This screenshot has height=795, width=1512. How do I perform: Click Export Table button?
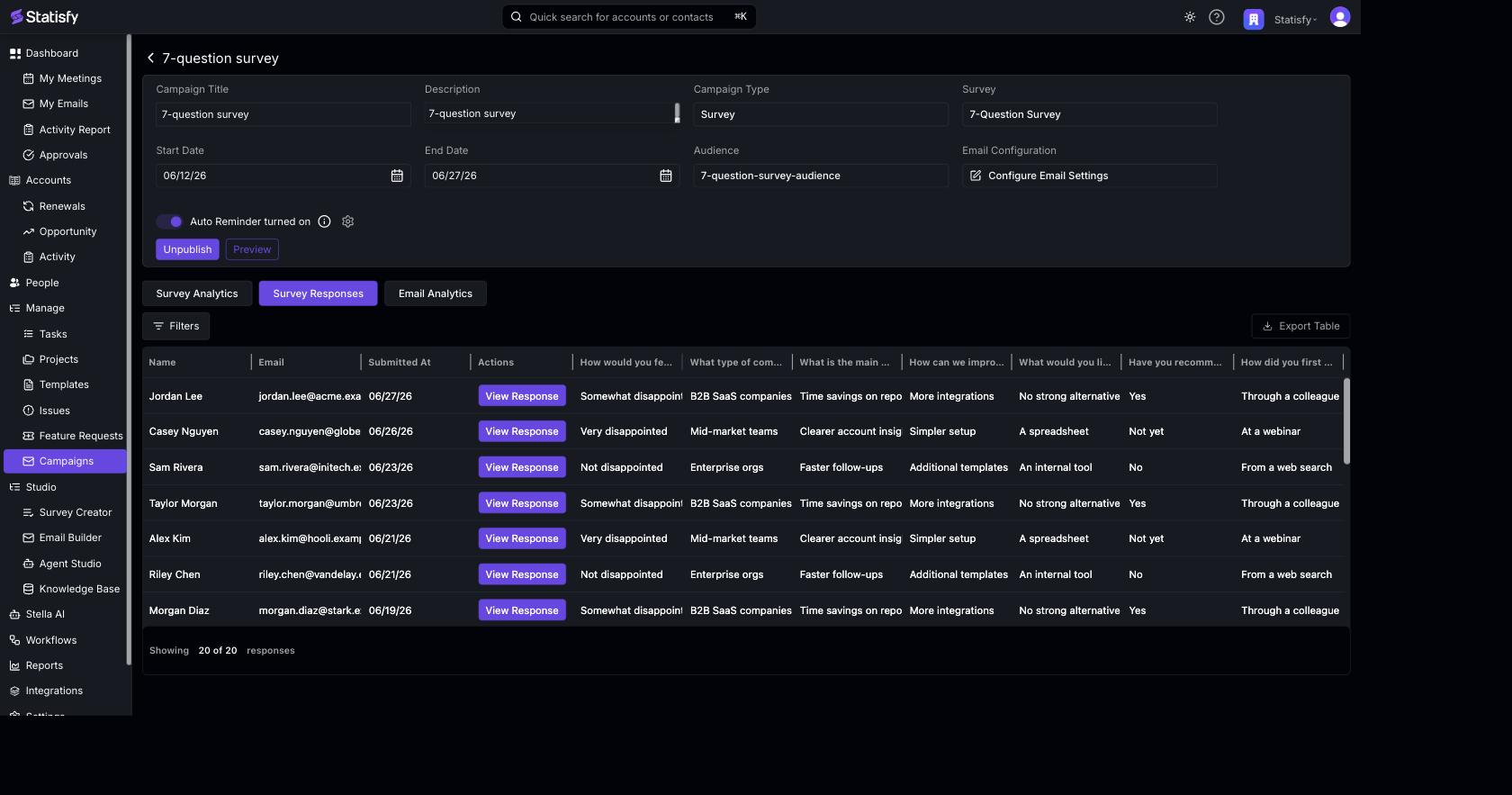1300,326
